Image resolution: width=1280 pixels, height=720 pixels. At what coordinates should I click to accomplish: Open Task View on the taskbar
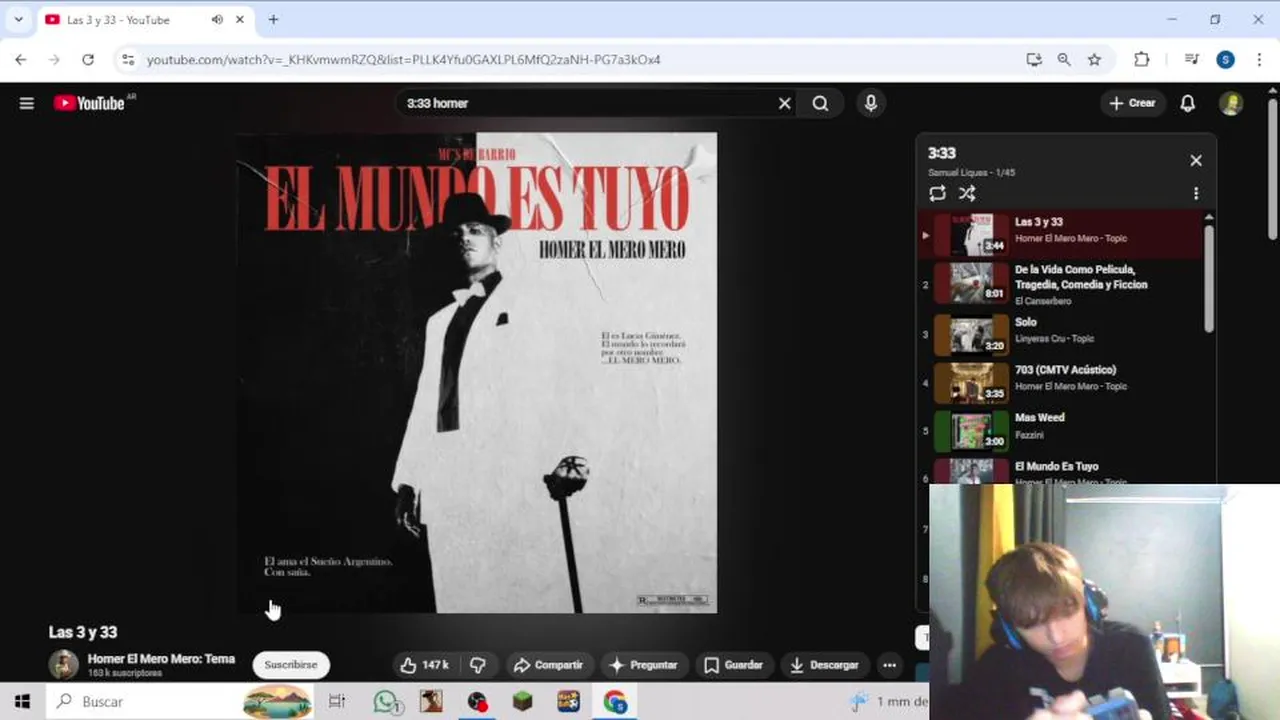(x=337, y=702)
